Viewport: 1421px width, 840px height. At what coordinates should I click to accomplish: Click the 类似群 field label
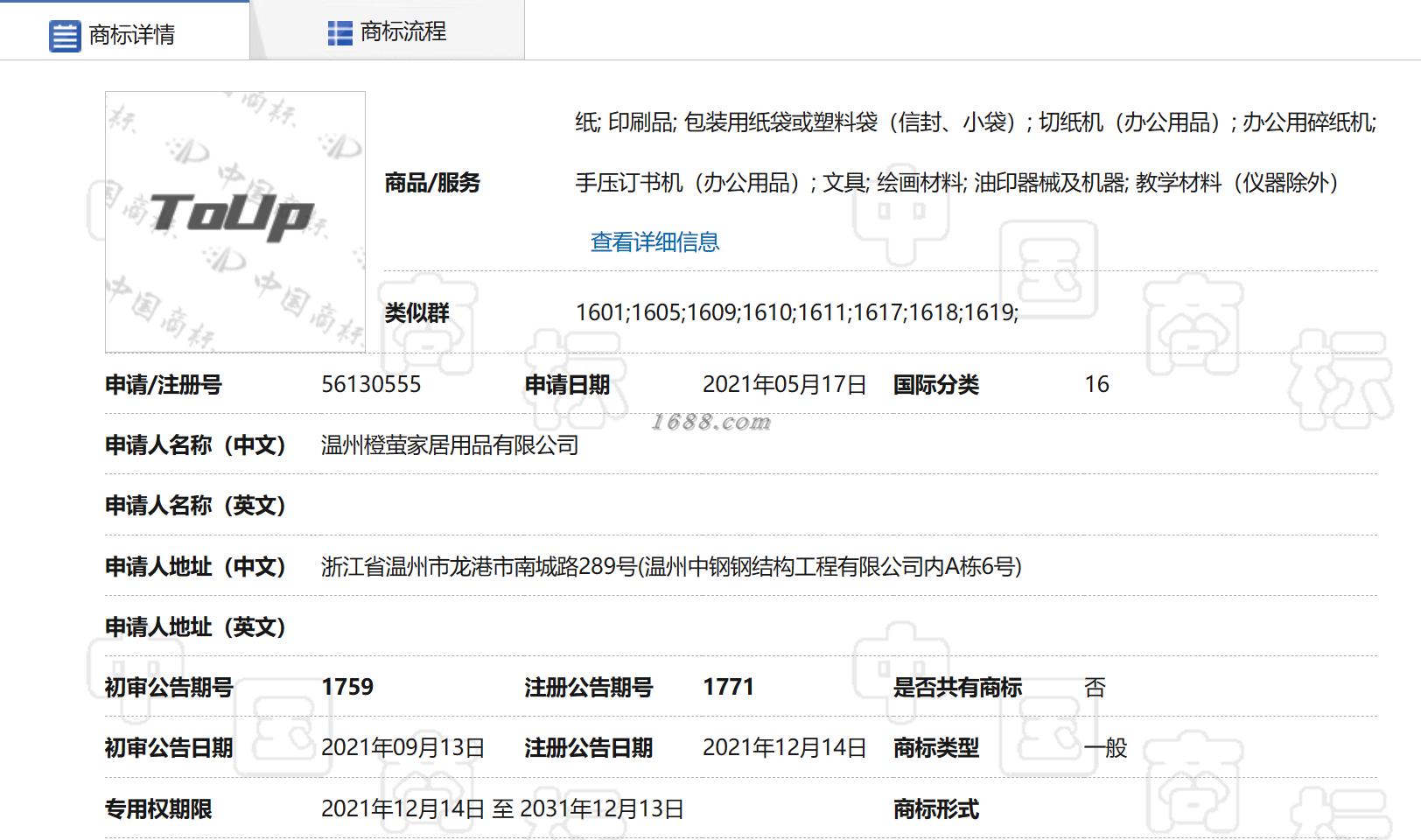416,312
